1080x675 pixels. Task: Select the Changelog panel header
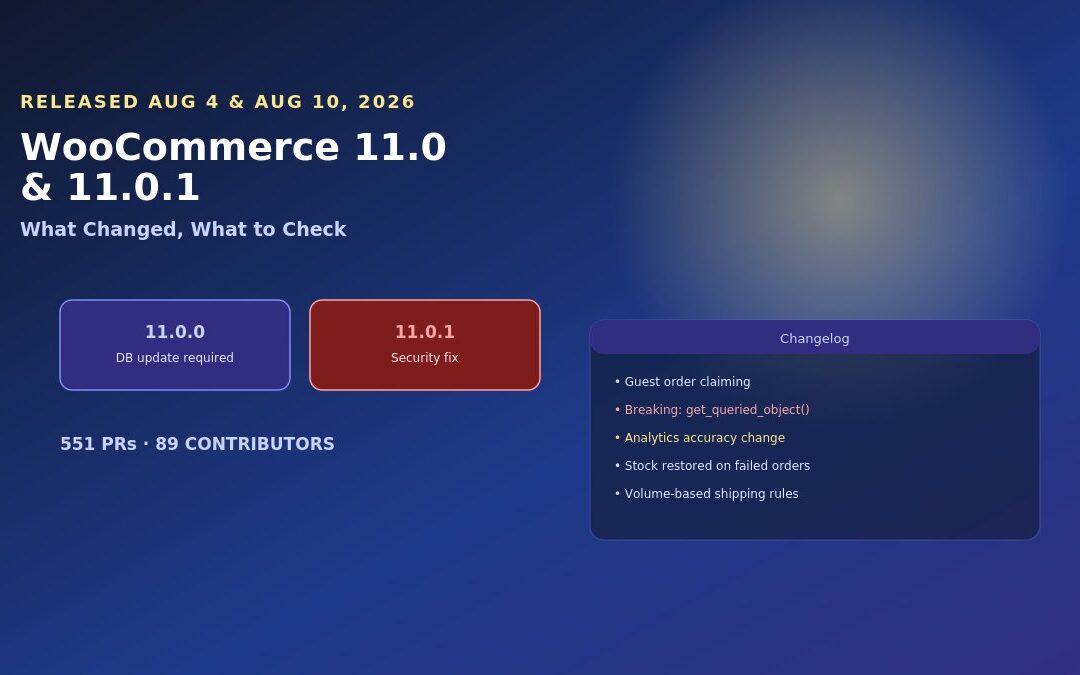[x=815, y=338]
